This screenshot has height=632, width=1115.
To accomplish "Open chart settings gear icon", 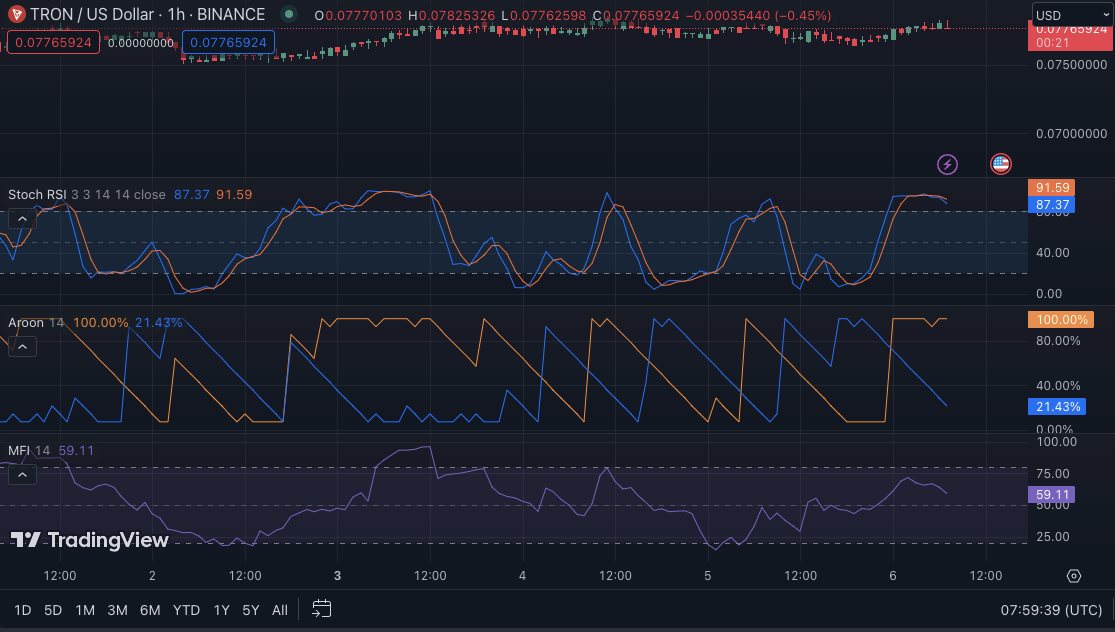I will tap(1074, 576).
